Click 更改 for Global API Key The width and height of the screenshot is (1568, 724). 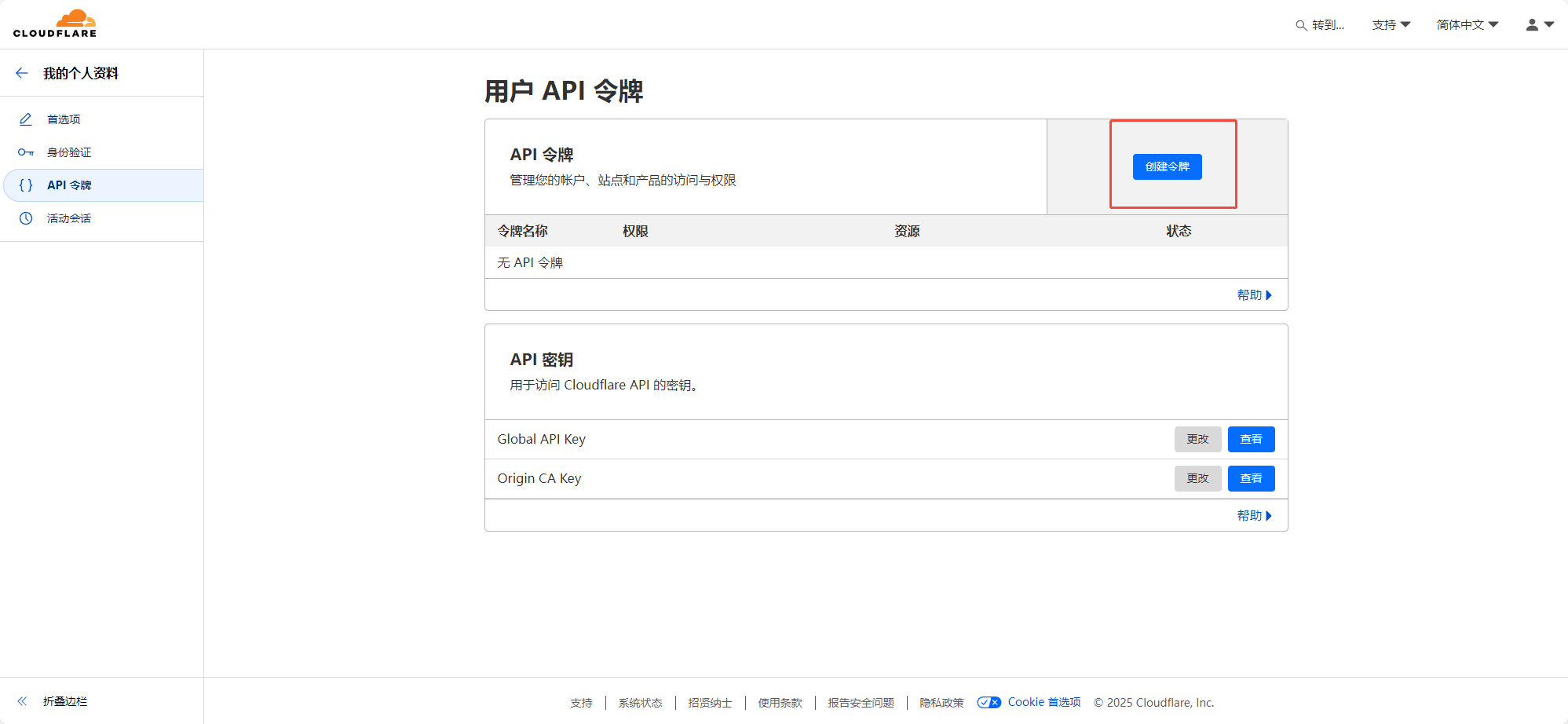[1197, 439]
